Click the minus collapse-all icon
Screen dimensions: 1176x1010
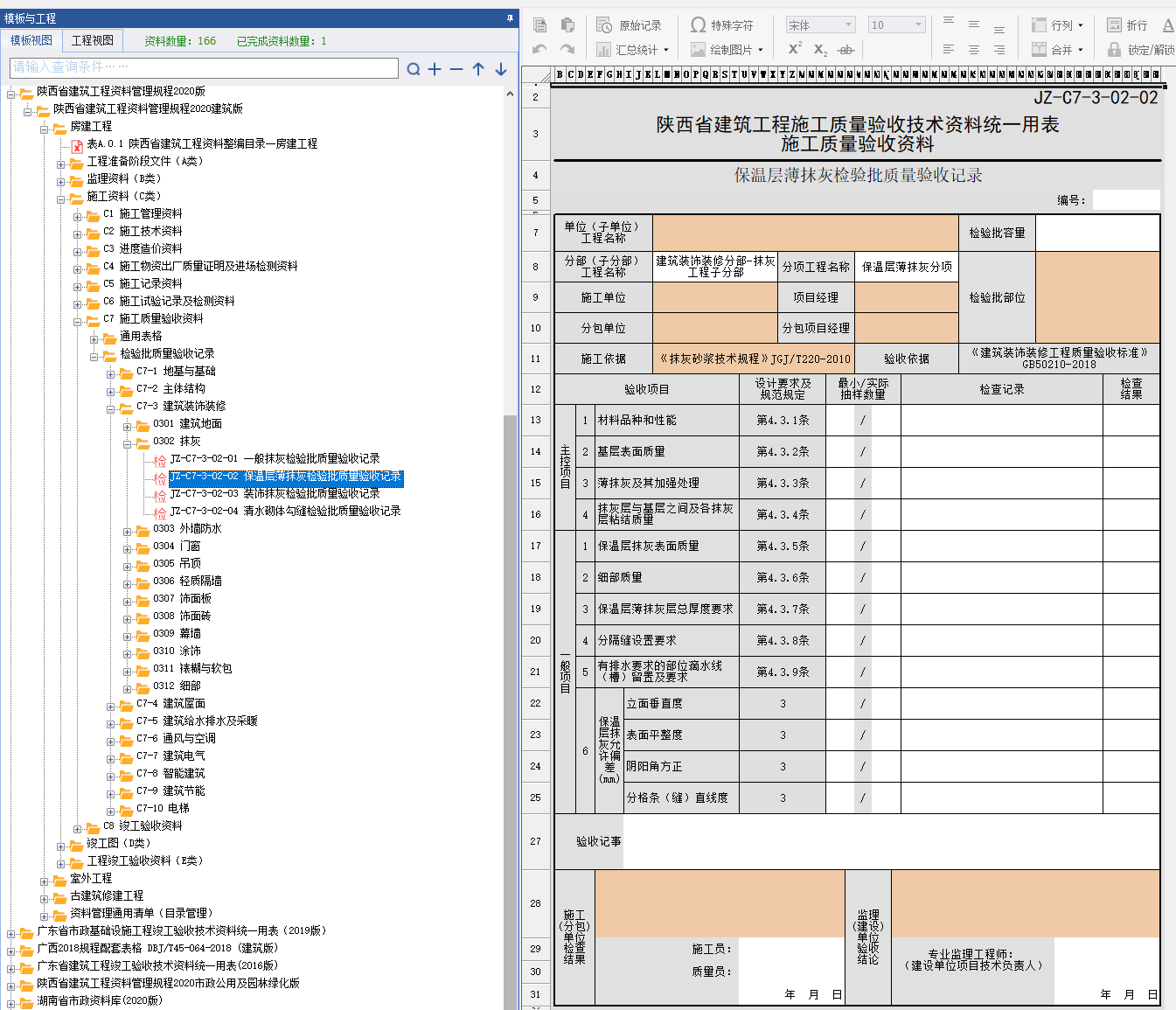pos(456,68)
